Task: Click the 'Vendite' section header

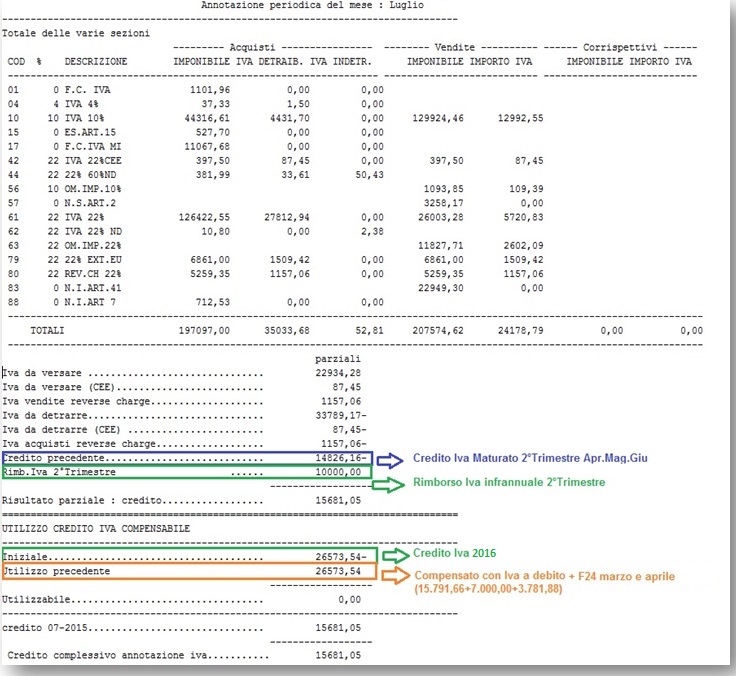Action: point(454,47)
